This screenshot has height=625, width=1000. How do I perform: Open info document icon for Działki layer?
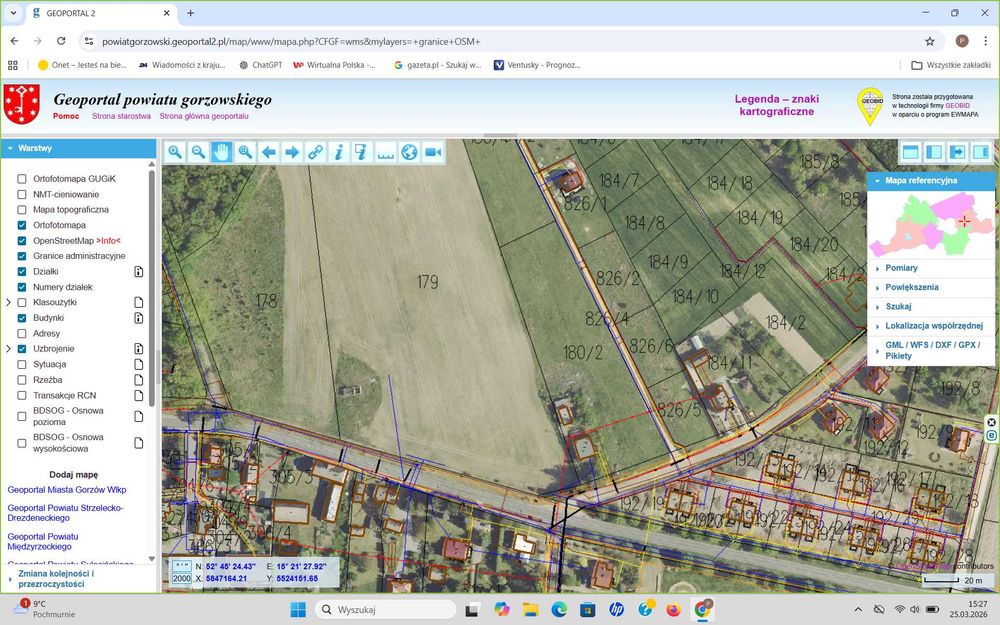(x=138, y=272)
